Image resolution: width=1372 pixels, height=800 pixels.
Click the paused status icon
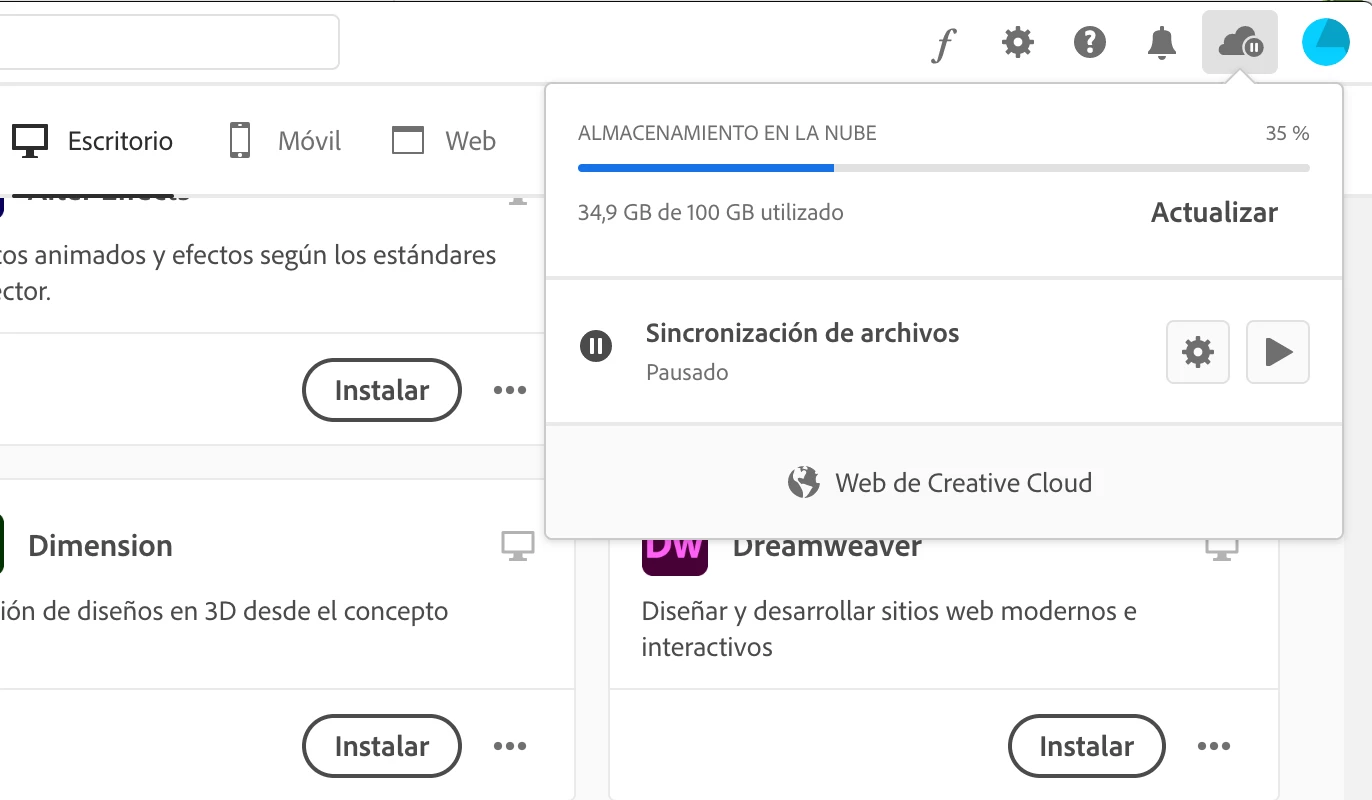click(596, 347)
